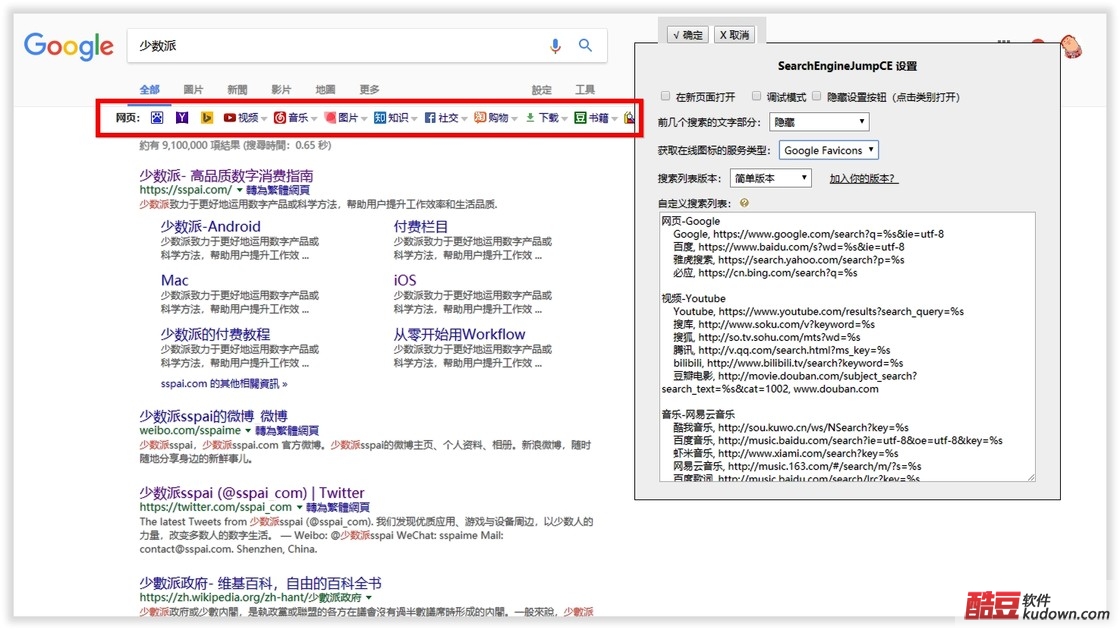Open the 少数派-Android sitelink

point(211,226)
